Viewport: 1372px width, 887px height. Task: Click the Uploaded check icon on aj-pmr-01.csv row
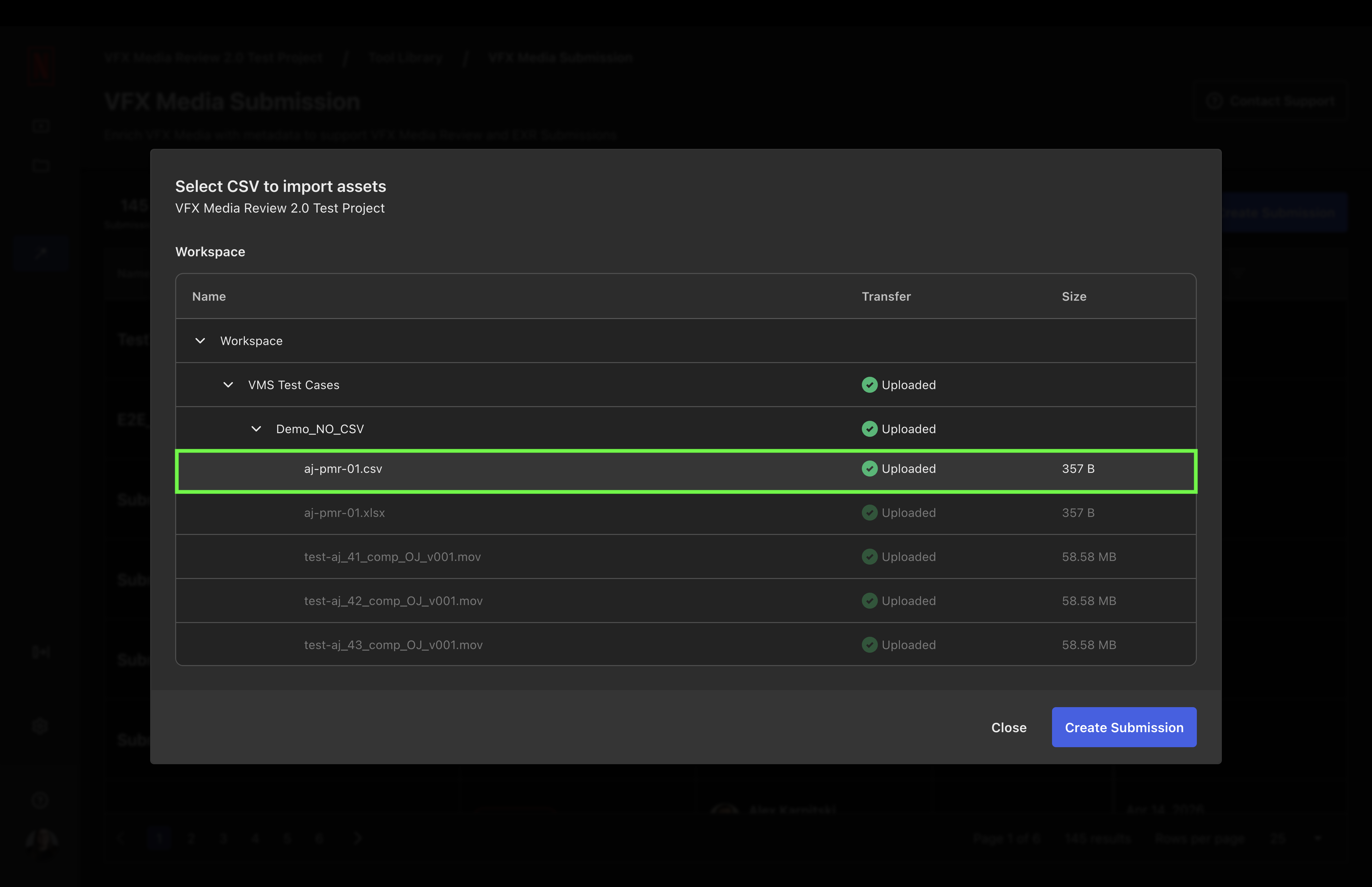tap(870, 469)
